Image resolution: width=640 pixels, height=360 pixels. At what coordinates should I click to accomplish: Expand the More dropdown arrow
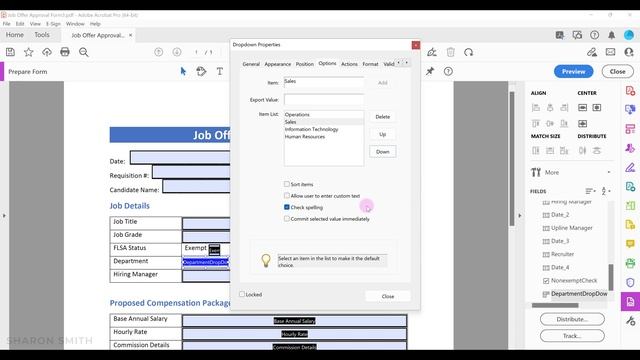click(x=609, y=172)
